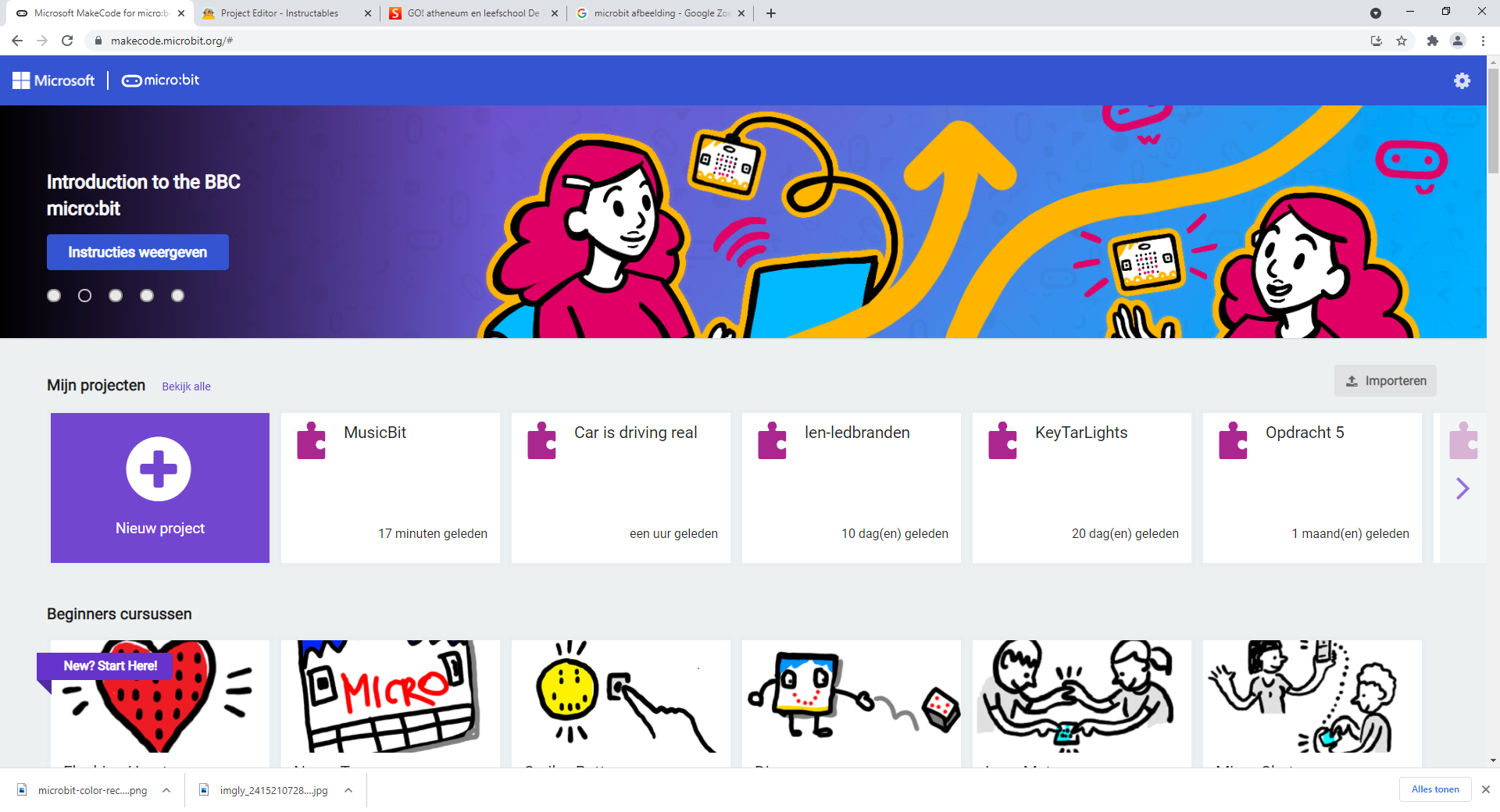Click the browser back arrow
Image resolution: width=1500 pixels, height=812 pixels.
tap(17, 41)
